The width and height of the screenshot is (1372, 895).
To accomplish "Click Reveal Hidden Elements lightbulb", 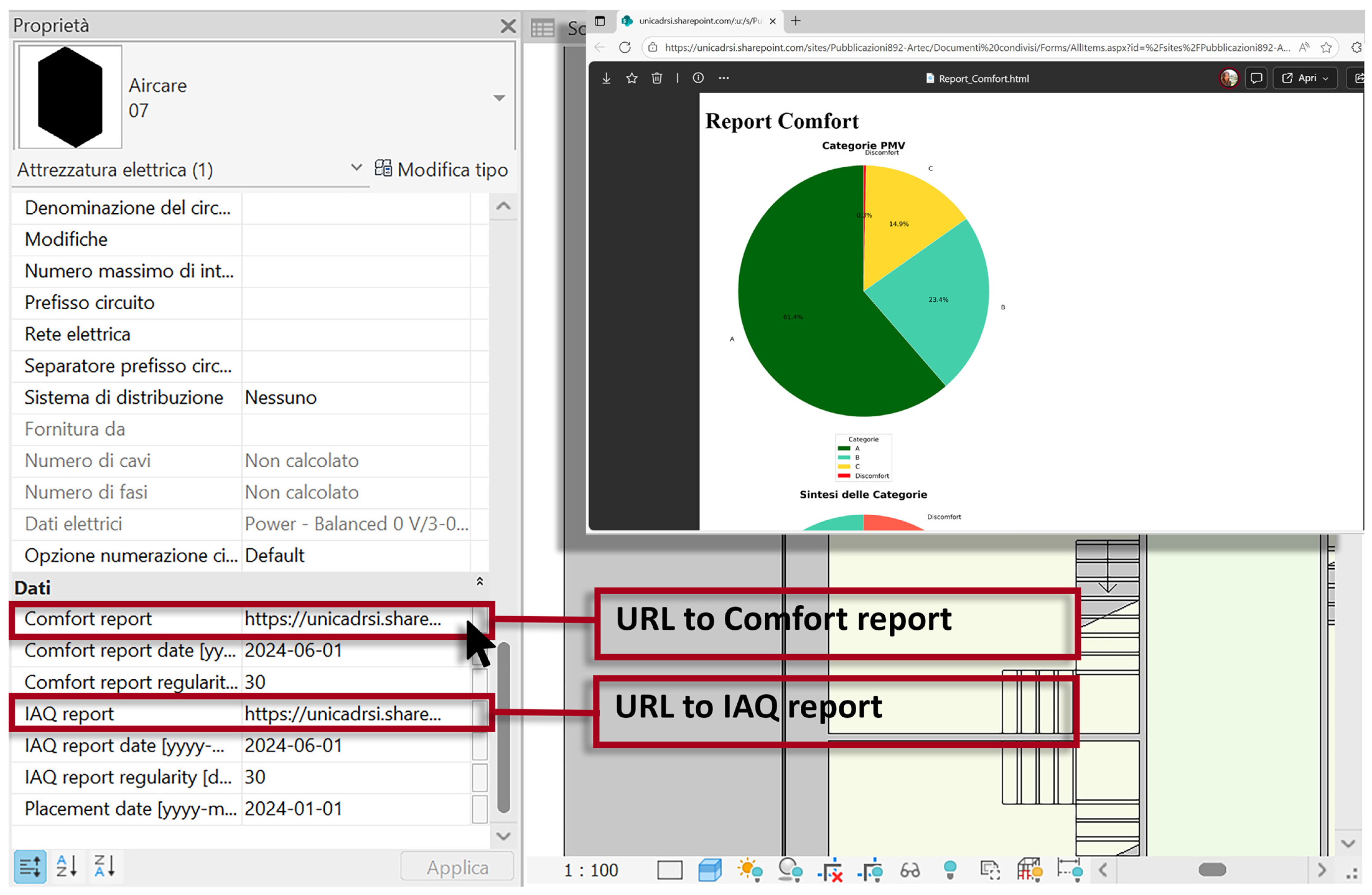I will [950, 870].
